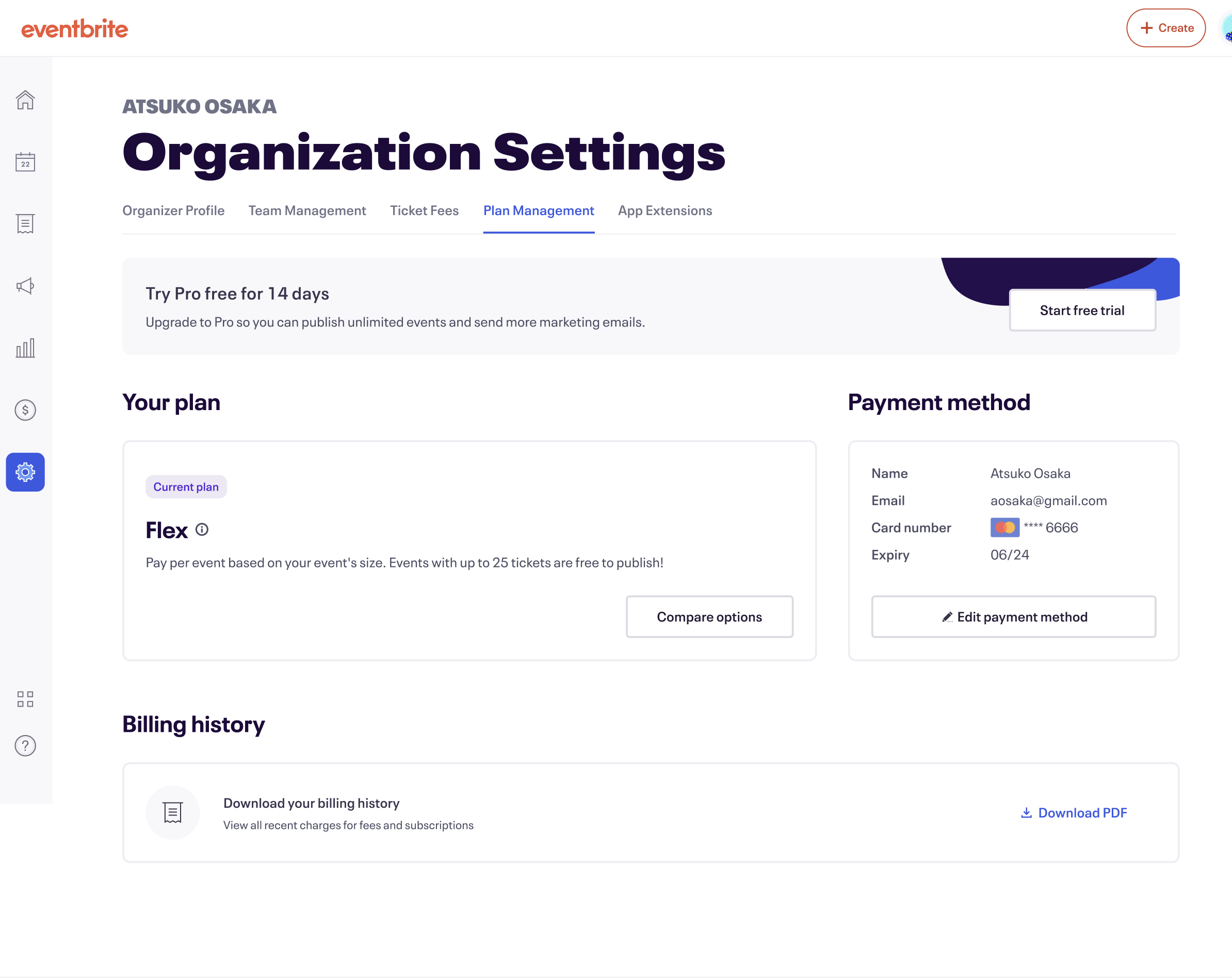The image size is (1232, 978).
Task: Click the Start free trial button
Action: point(1082,310)
